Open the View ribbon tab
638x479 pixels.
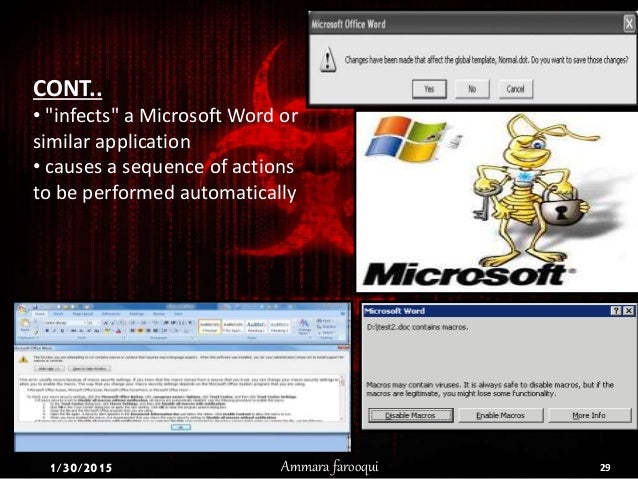(178, 314)
